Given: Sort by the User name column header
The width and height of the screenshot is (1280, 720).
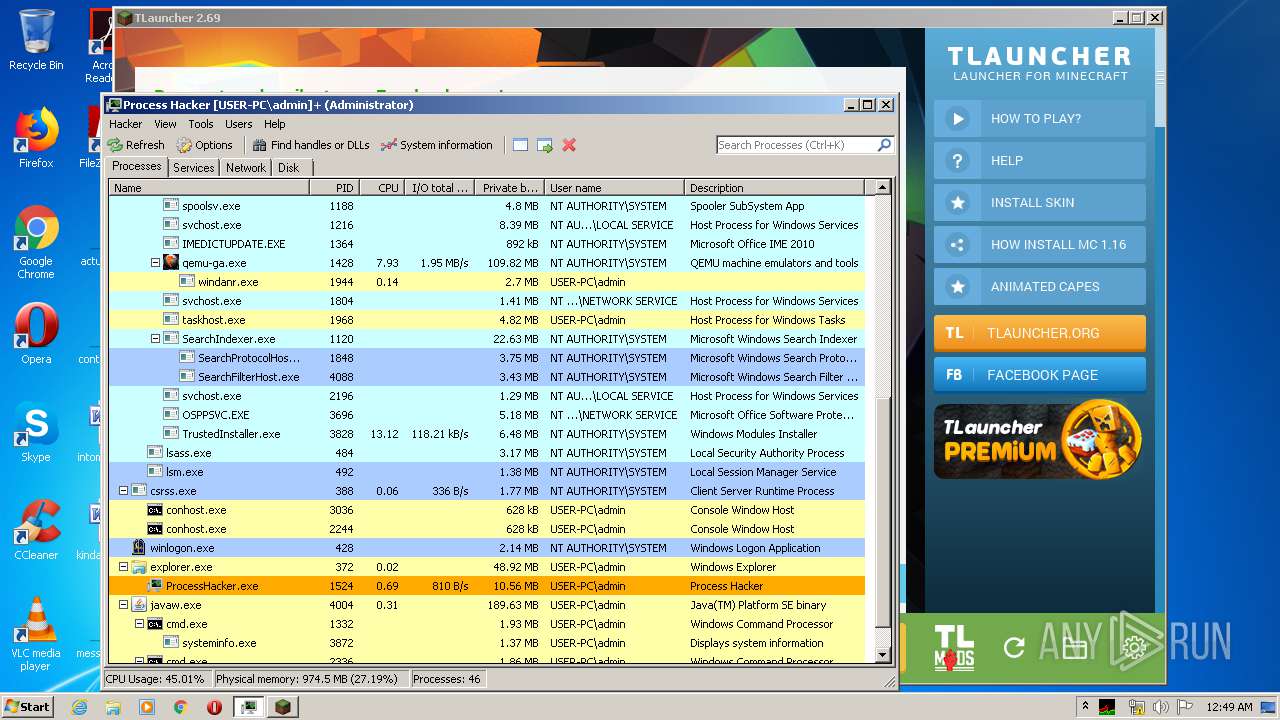Looking at the screenshot, I should [614, 188].
